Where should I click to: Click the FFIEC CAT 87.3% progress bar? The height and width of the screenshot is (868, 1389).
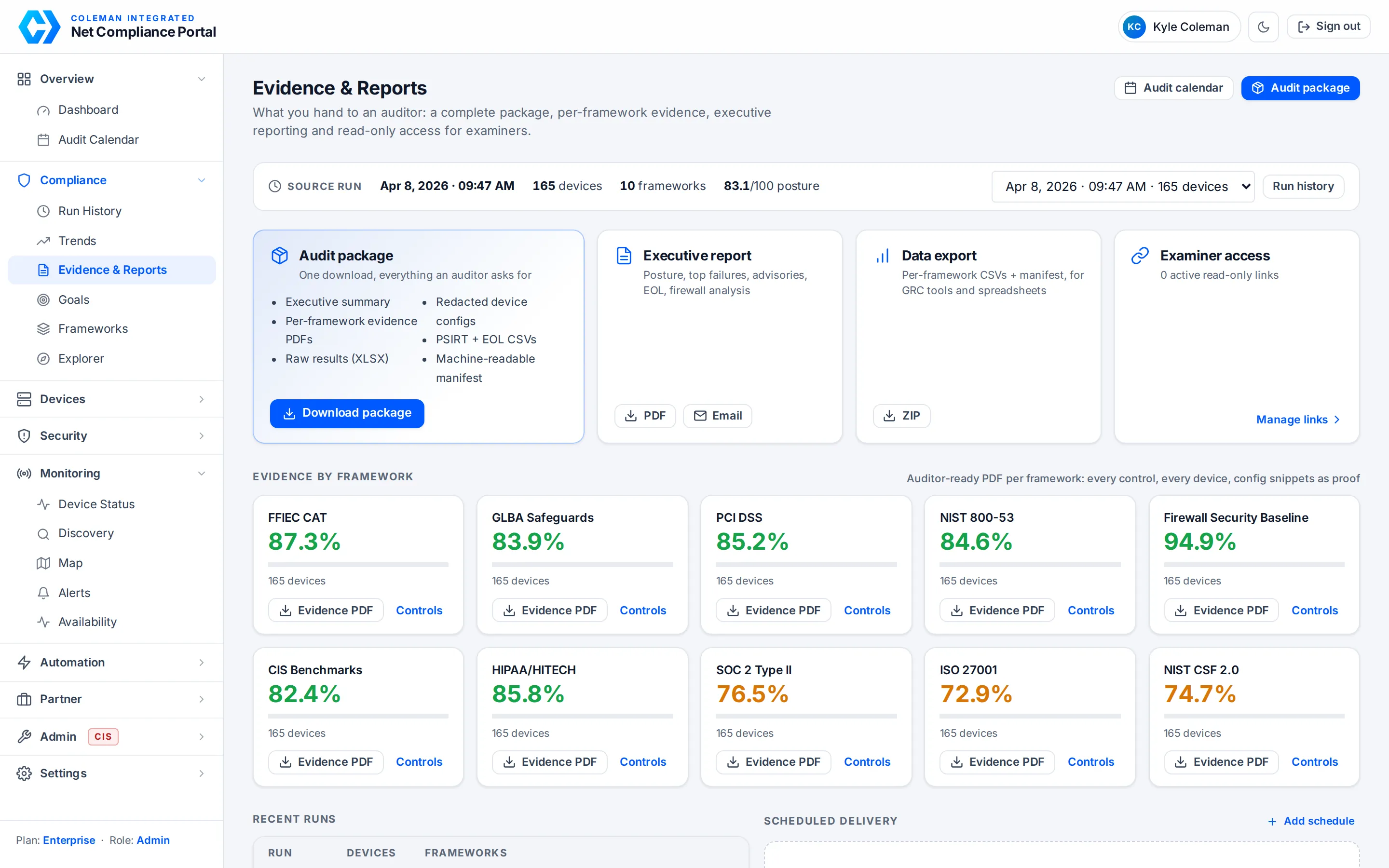tap(358, 565)
